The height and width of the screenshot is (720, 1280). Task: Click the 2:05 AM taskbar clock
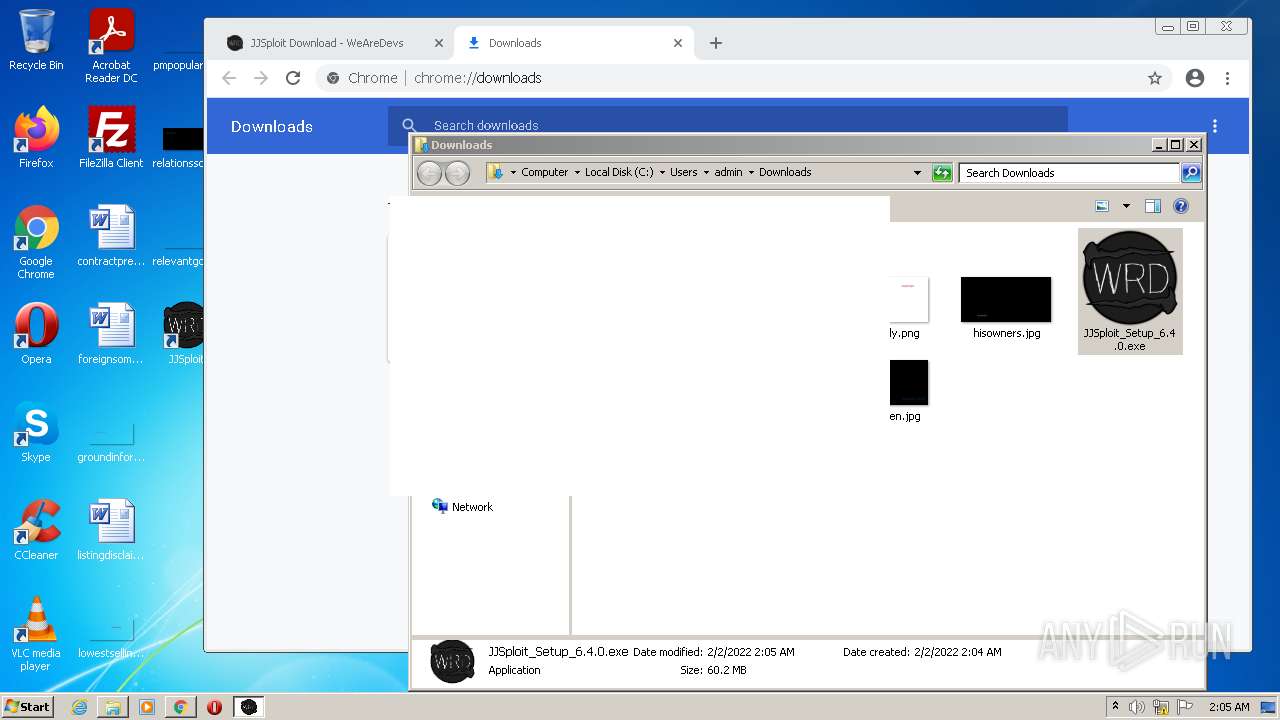1229,707
